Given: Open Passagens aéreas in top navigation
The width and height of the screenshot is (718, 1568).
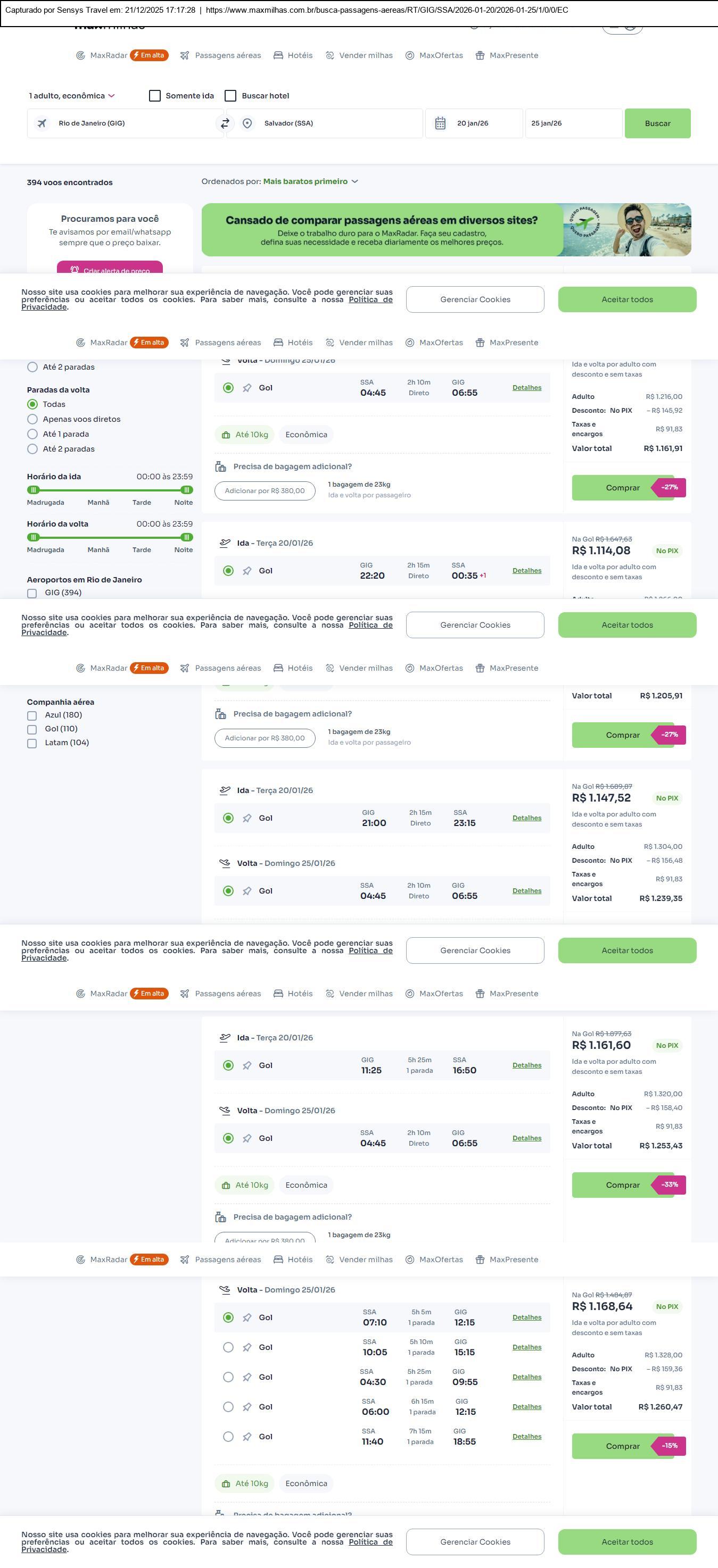Looking at the screenshot, I should coord(220,55).
